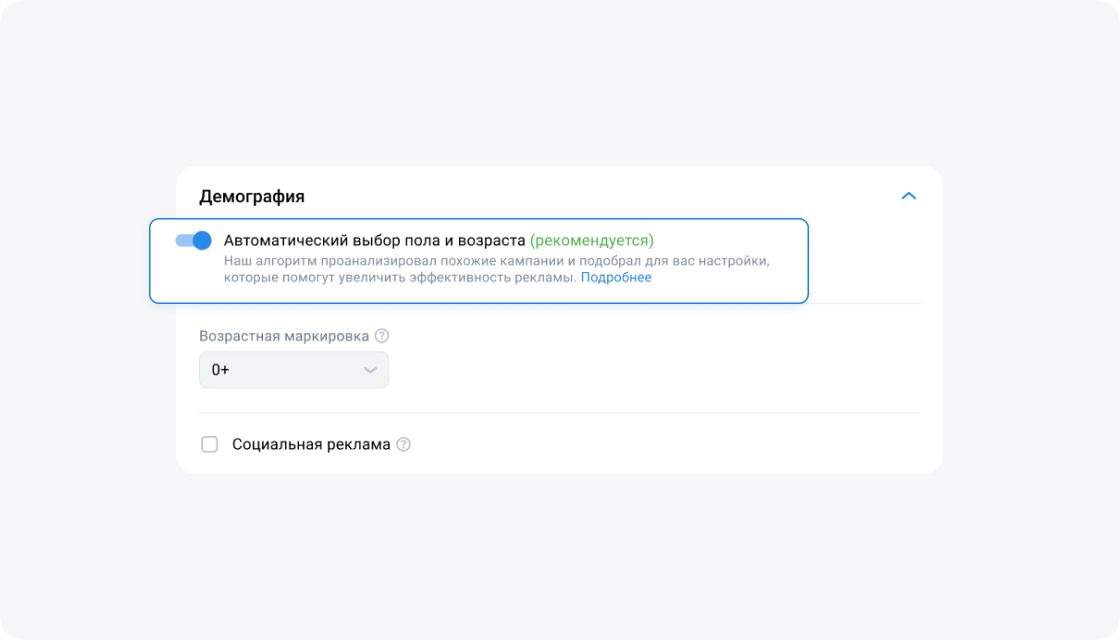
Task: Click the word Демография in the card header
Action: click(252, 196)
